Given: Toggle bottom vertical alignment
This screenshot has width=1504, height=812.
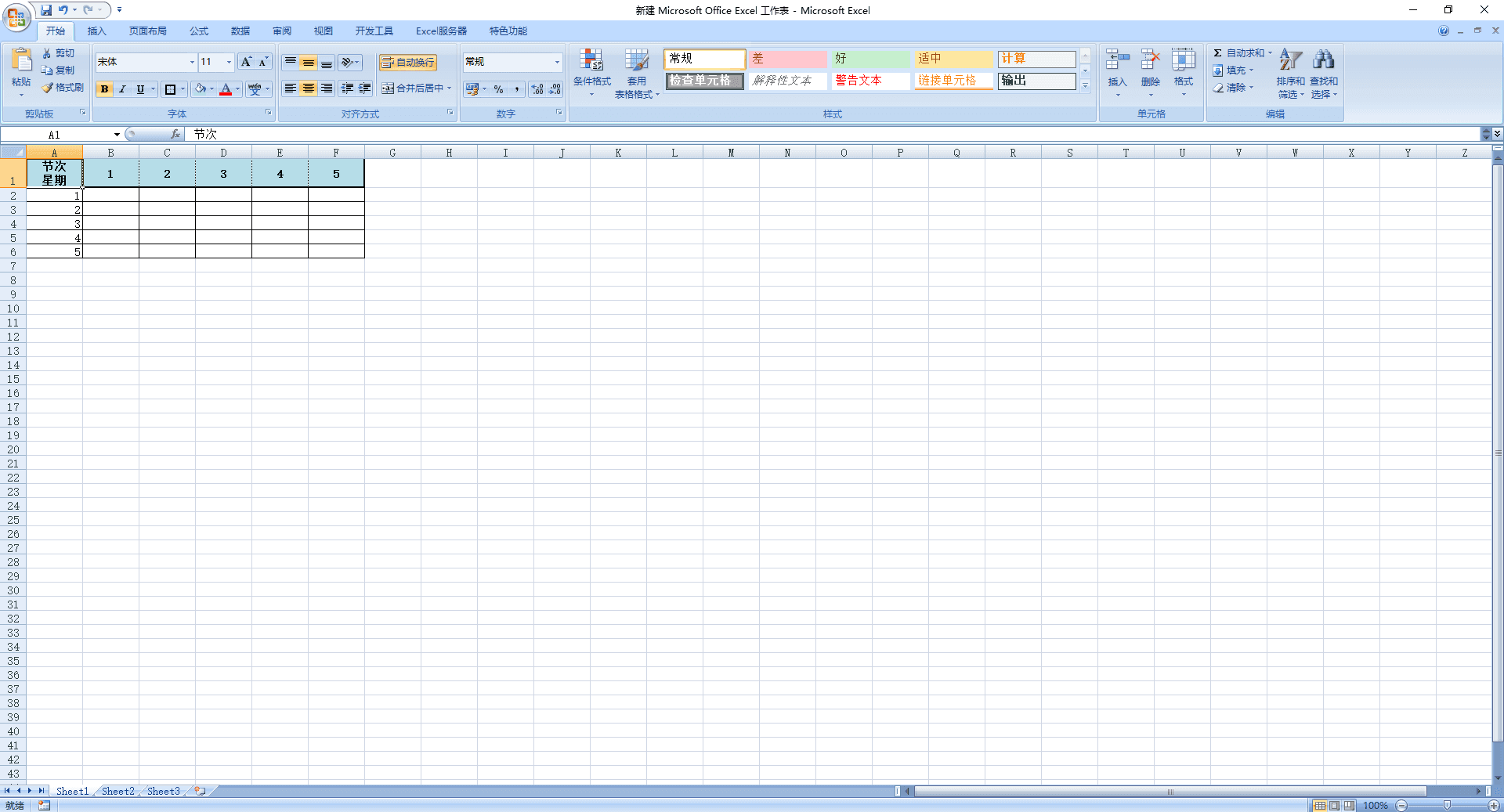Looking at the screenshot, I should 327,62.
